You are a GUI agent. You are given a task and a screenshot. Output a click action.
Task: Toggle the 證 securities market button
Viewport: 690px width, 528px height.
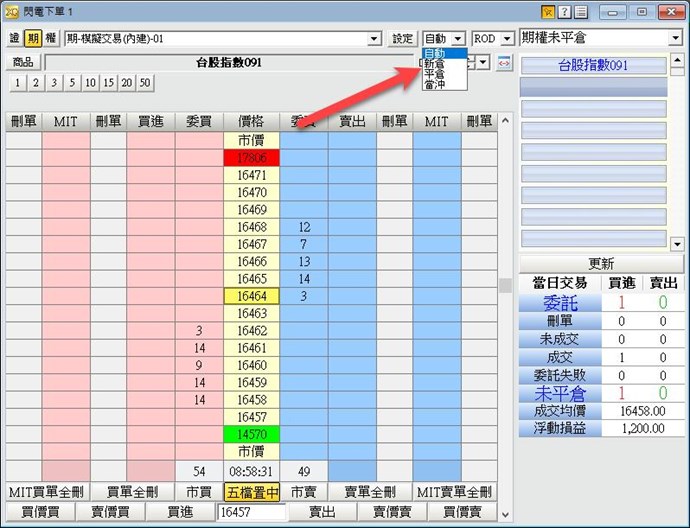click(14, 38)
